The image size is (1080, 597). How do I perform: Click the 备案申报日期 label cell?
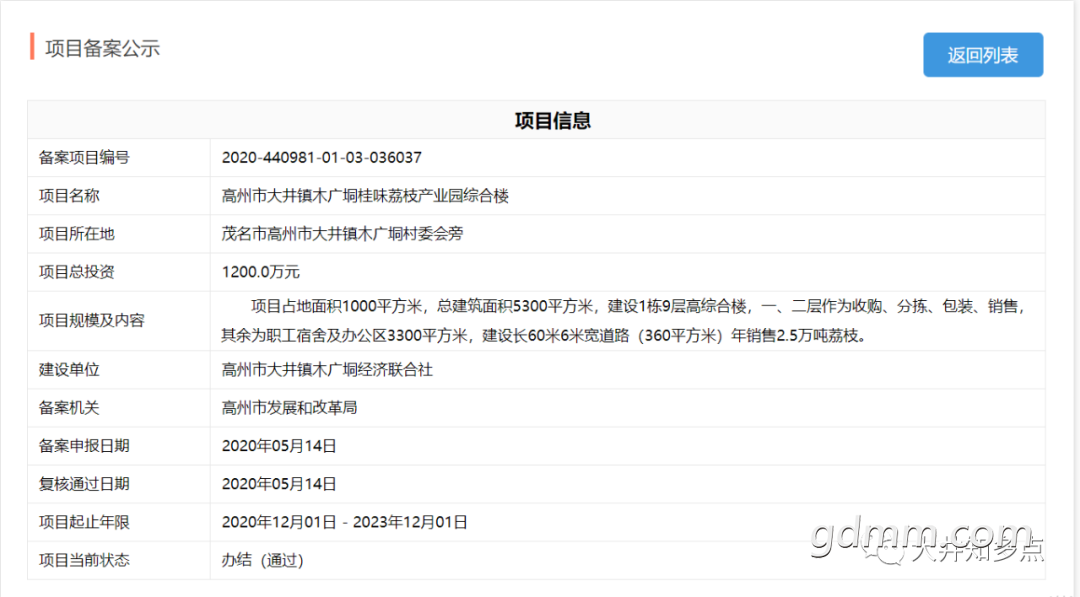tap(118, 446)
